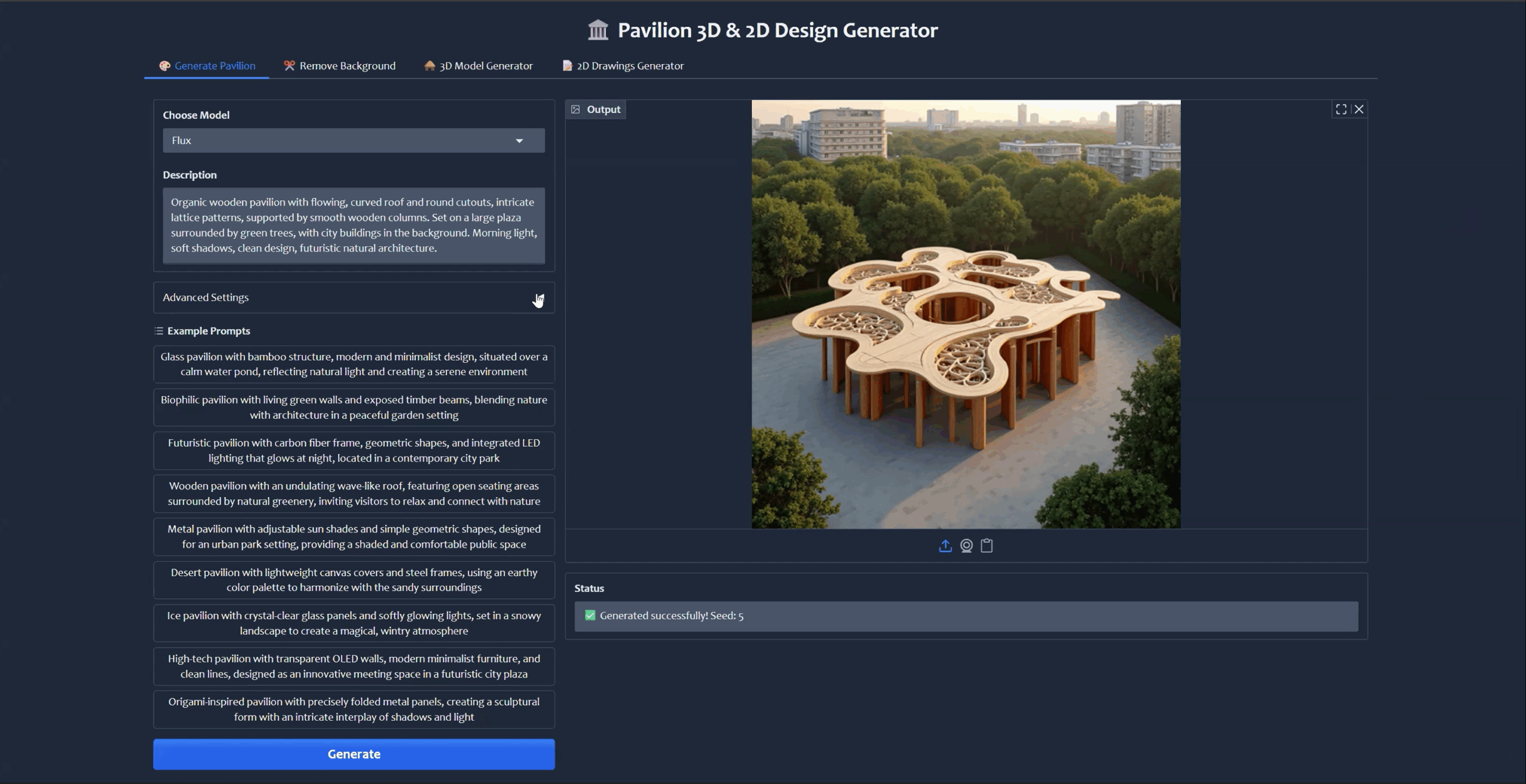Select the wooden undulating wave-like roof prompt
This screenshot has height=784, width=1526.
353,493
